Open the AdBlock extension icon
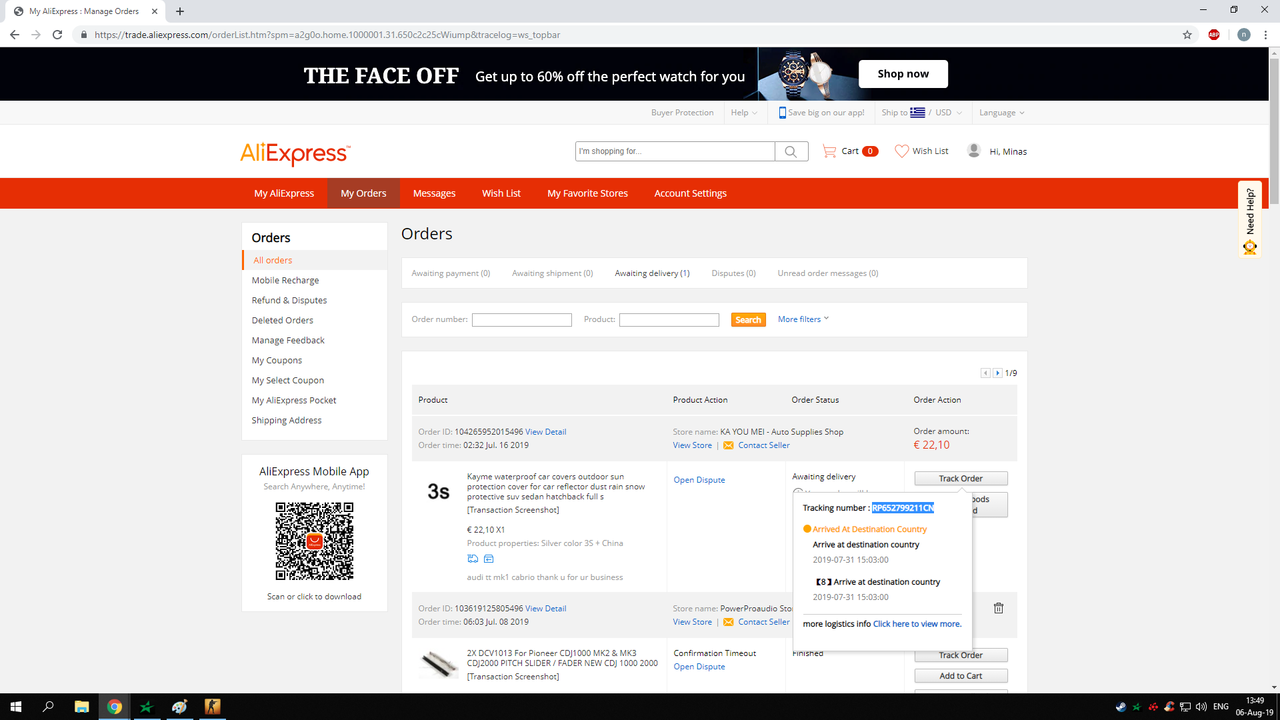Image resolution: width=1280 pixels, height=720 pixels. click(1214, 34)
